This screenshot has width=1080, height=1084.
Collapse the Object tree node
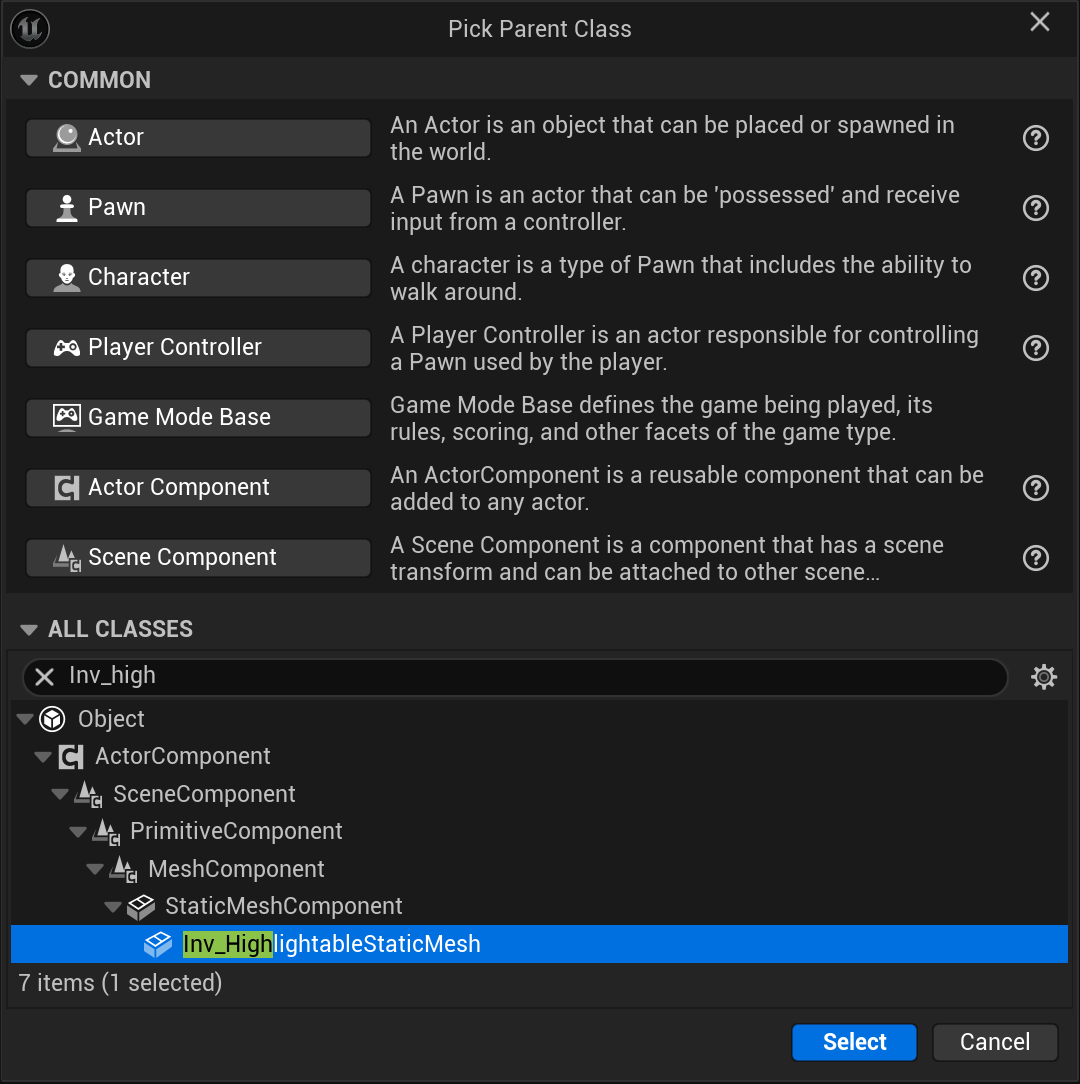[x=25, y=719]
